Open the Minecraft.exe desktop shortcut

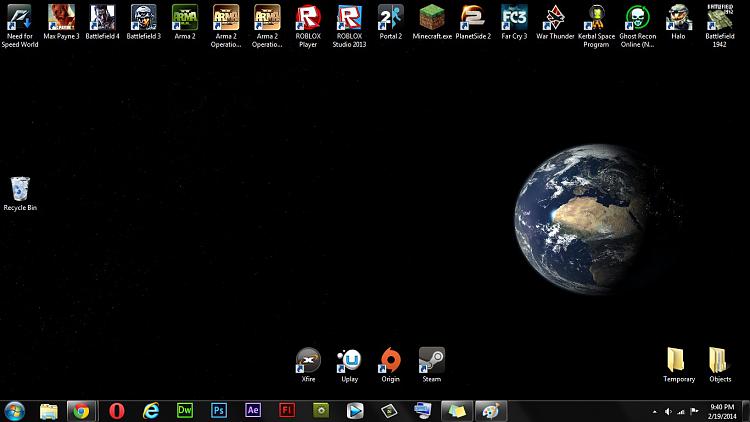pyautogui.click(x=431, y=18)
